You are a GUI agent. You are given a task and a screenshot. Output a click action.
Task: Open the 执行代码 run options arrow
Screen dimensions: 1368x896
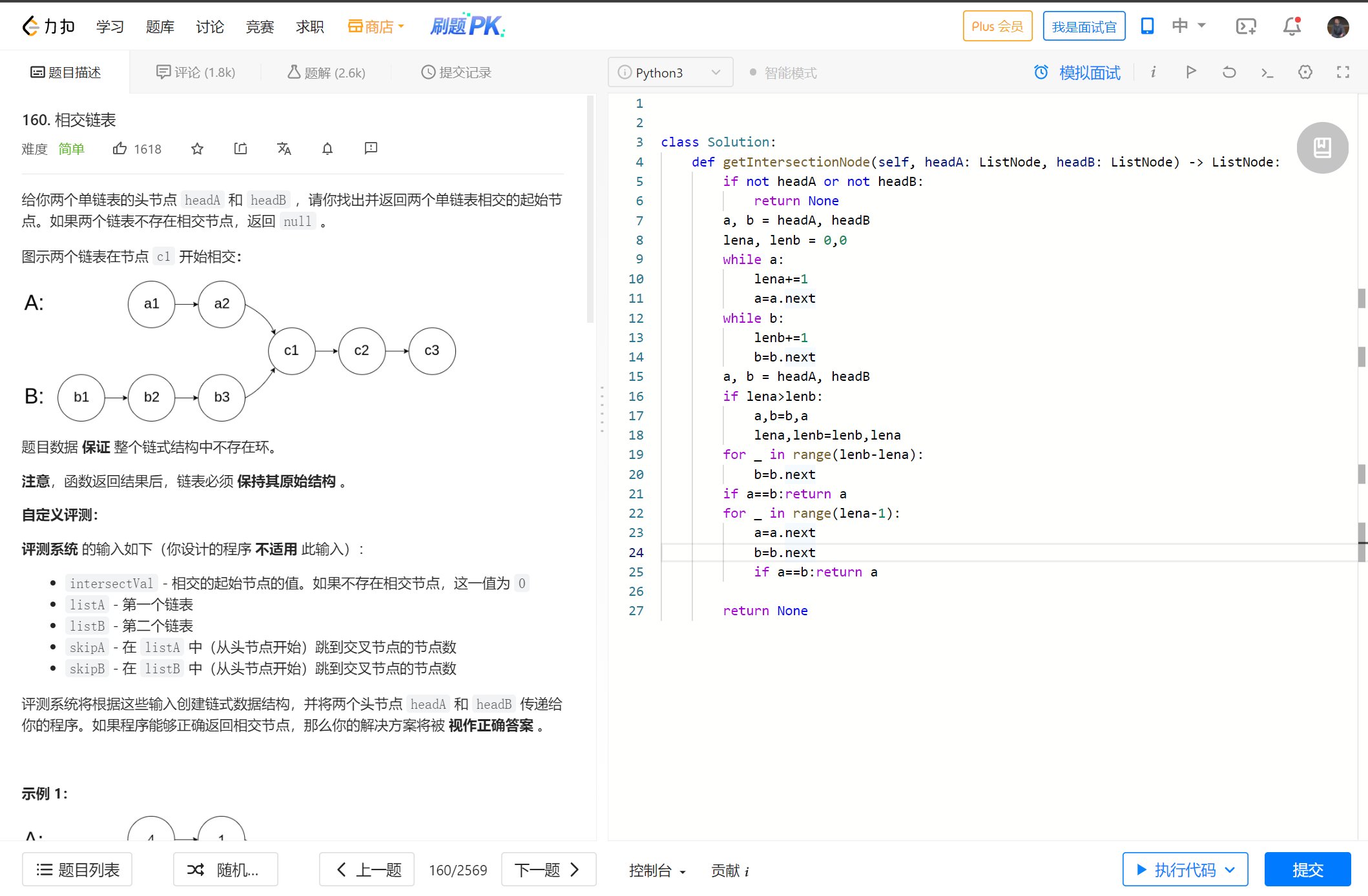coord(1230,870)
